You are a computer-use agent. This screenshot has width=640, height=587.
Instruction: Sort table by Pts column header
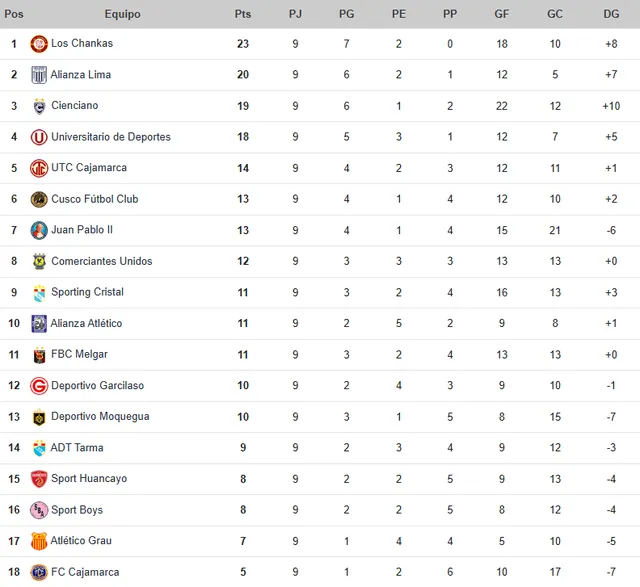[243, 14]
